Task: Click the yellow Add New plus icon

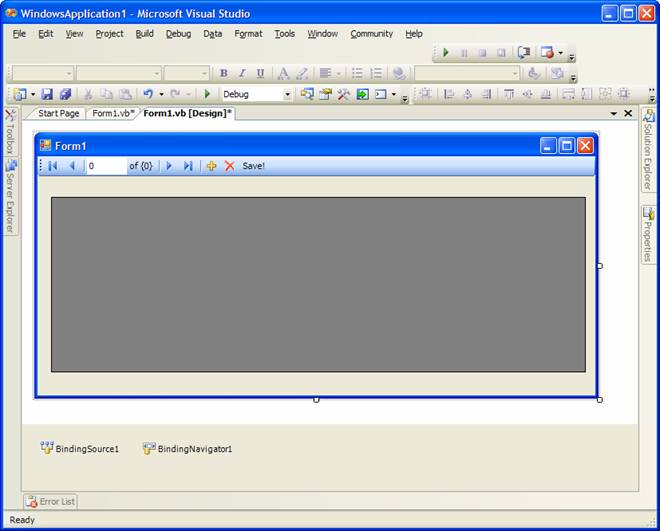Action: point(211,166)
